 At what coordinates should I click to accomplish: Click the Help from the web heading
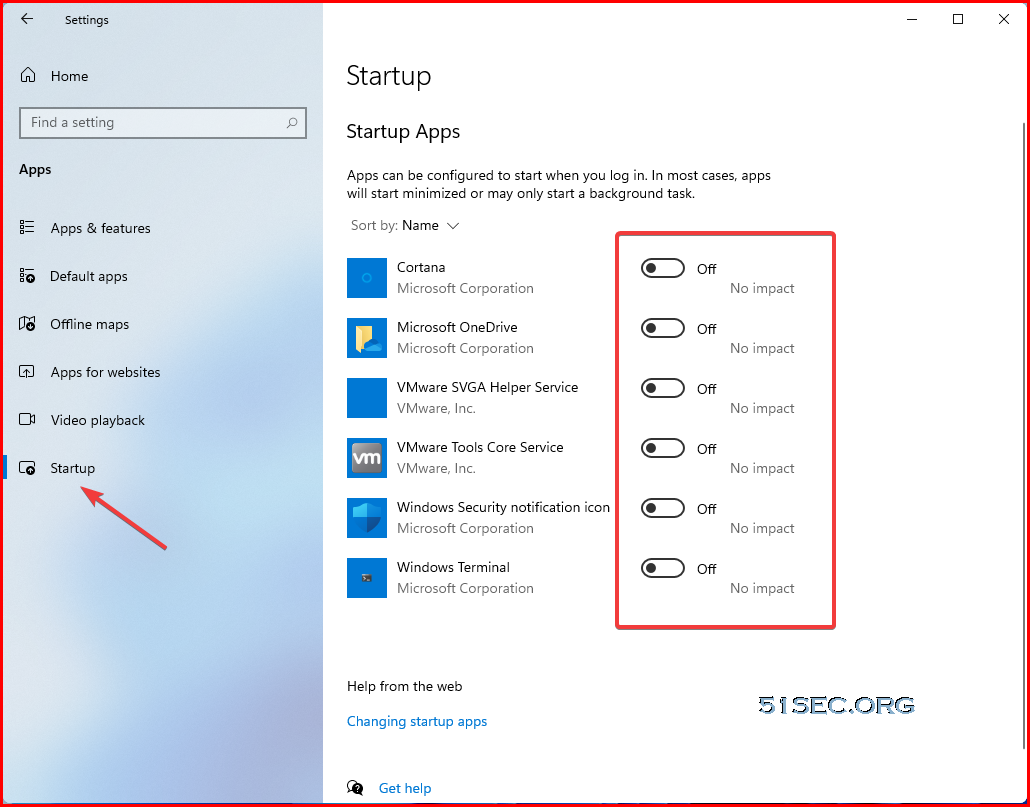pyautogui.click(x=405, y=686)
